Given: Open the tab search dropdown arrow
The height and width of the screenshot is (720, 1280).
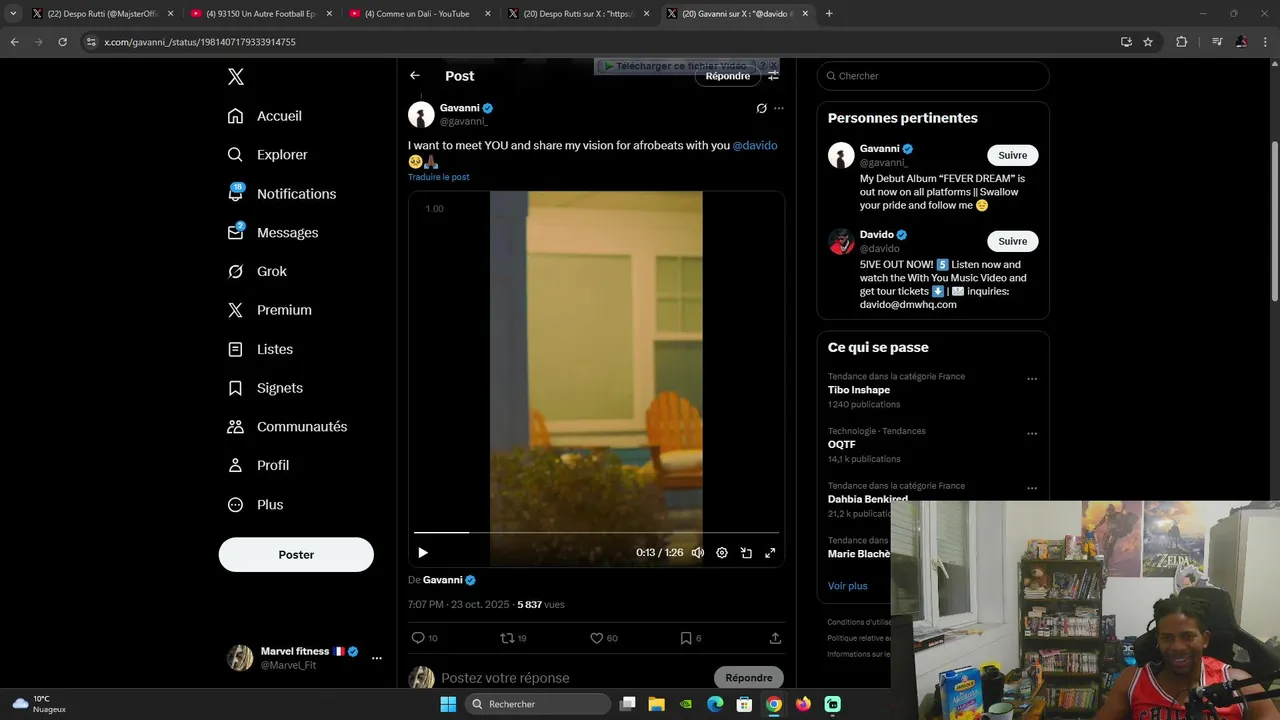Looking at the screenshot, I should 13,14.
